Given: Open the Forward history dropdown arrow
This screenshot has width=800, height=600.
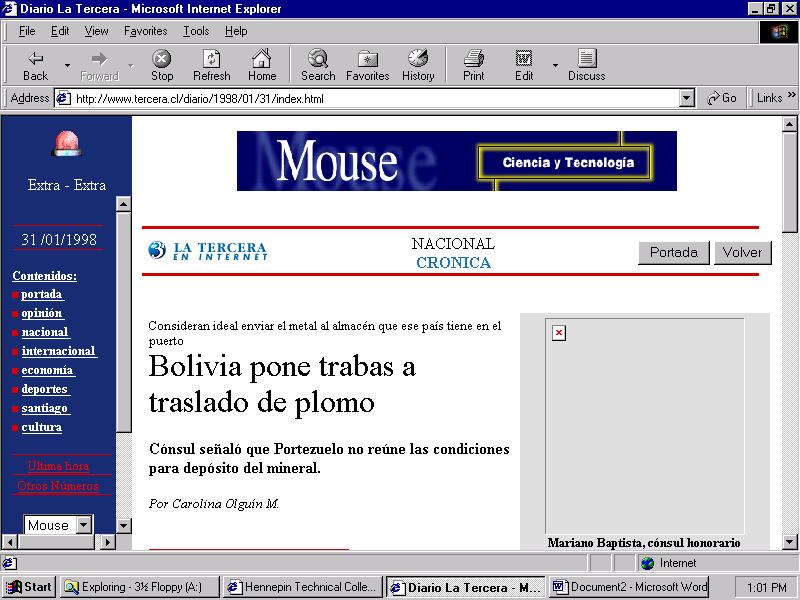Looking at the screenshot, I should (131, 65).
